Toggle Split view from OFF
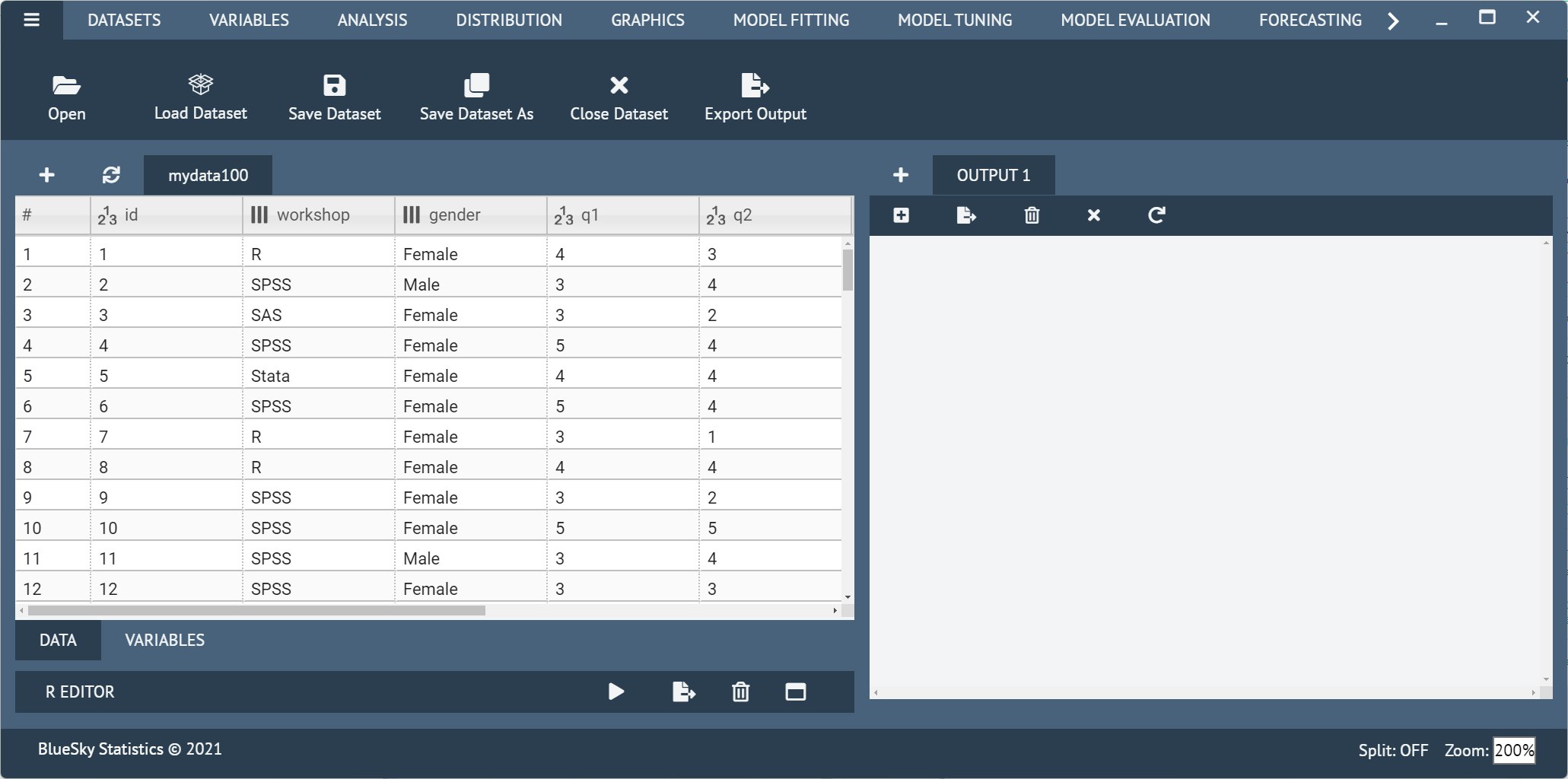The width and height of the screenshot is (1568, 779). click(1392, 750)
